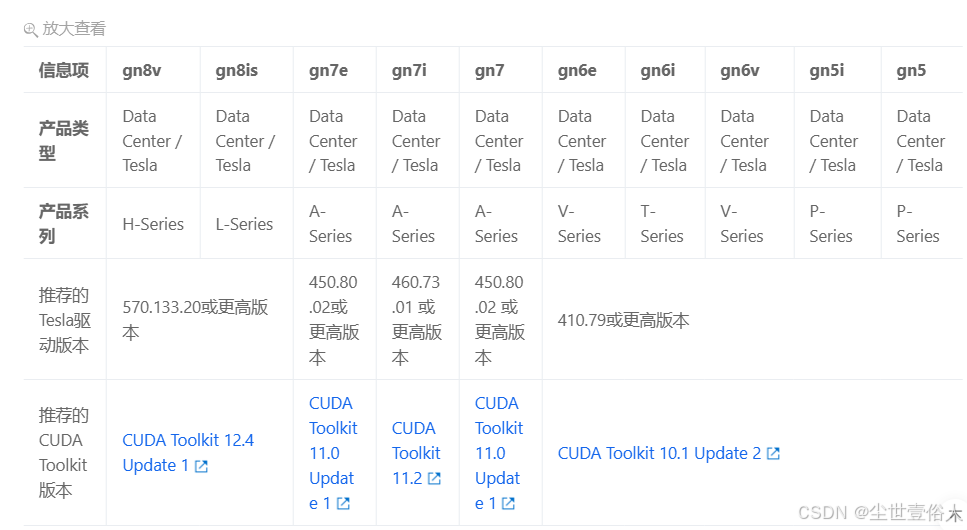Click the magnifier icon beside 放大查看

click(31, 29)
